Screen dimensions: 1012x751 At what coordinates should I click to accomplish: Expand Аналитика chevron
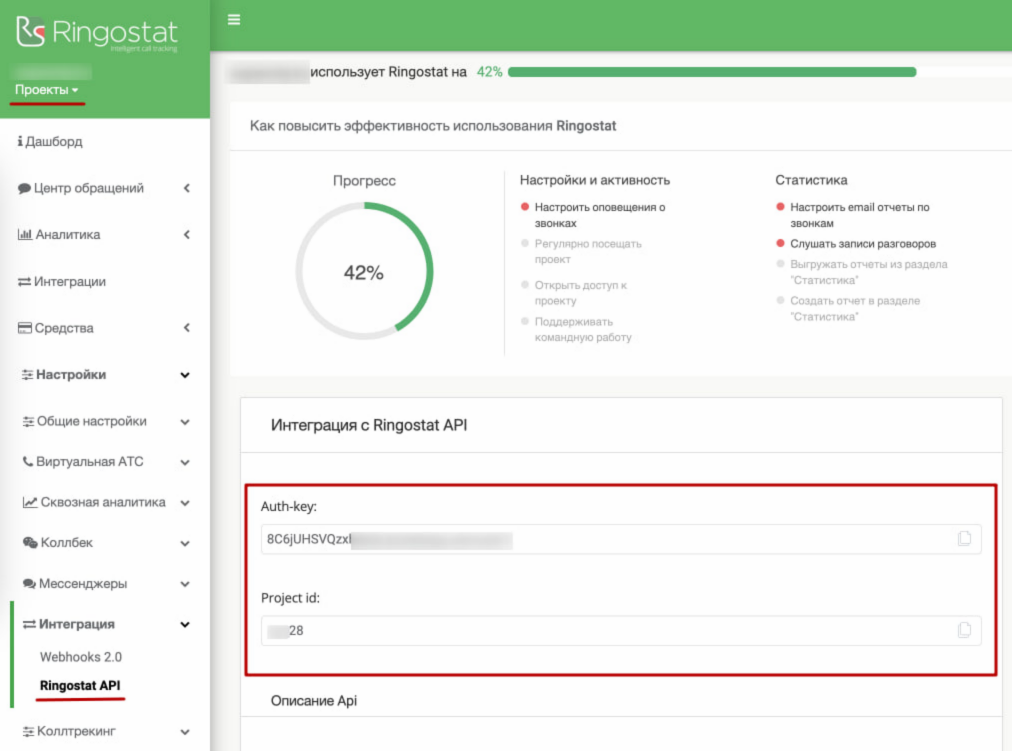pos(187,235)
